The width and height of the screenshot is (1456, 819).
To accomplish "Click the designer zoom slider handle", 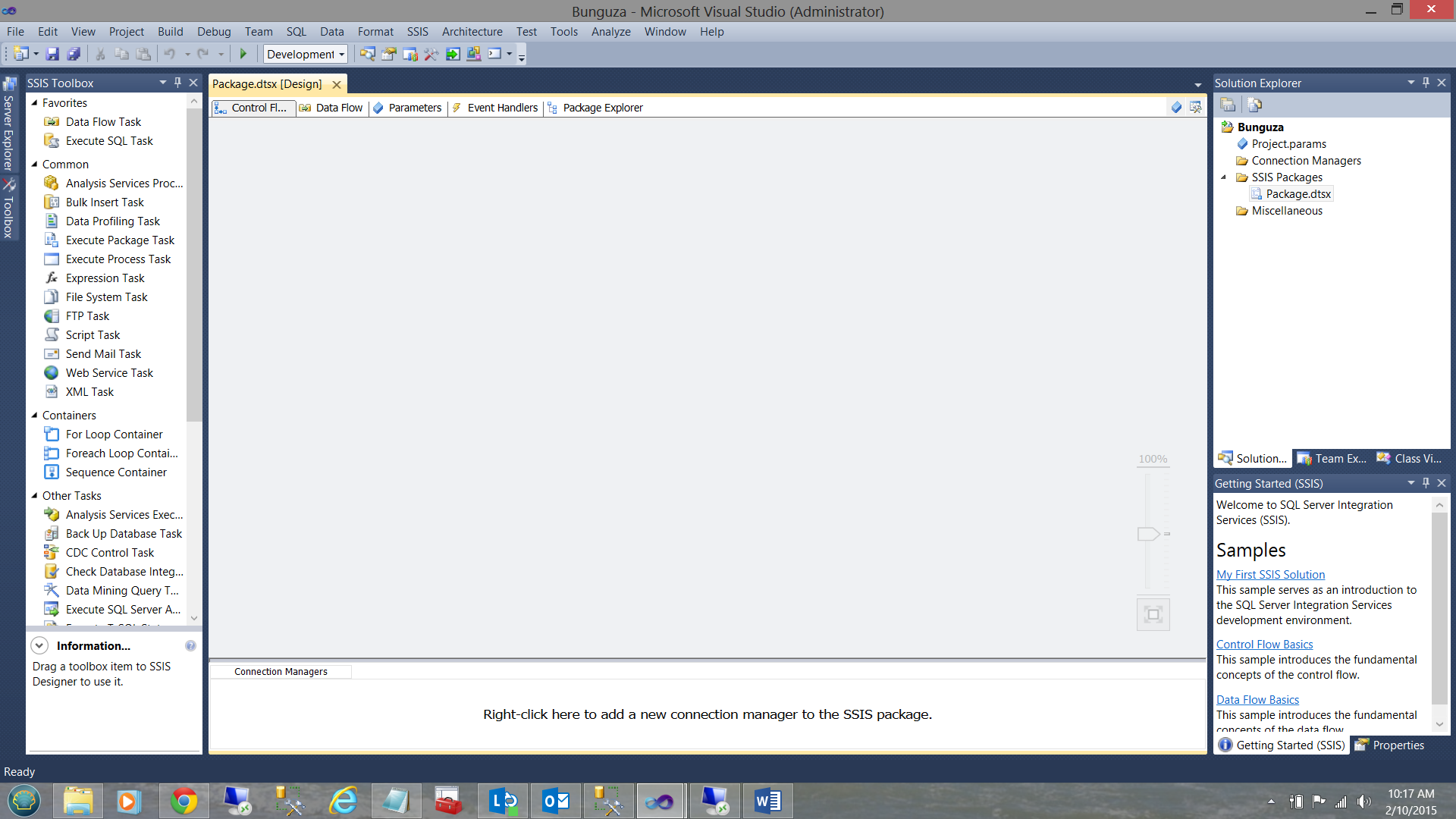I will click(x=1148, y=534).
